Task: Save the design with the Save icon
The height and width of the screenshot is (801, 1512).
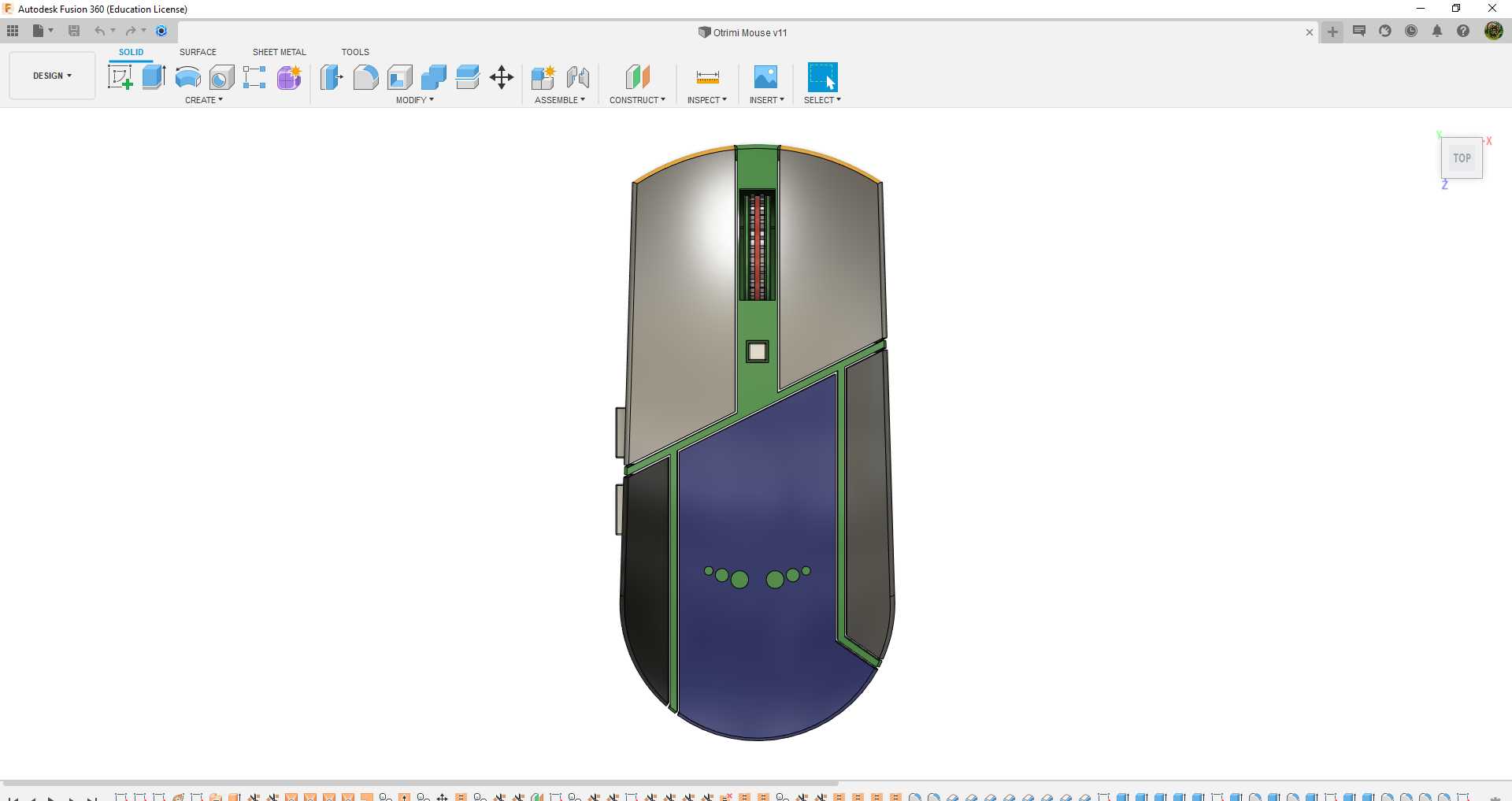Action: point(74,31)
